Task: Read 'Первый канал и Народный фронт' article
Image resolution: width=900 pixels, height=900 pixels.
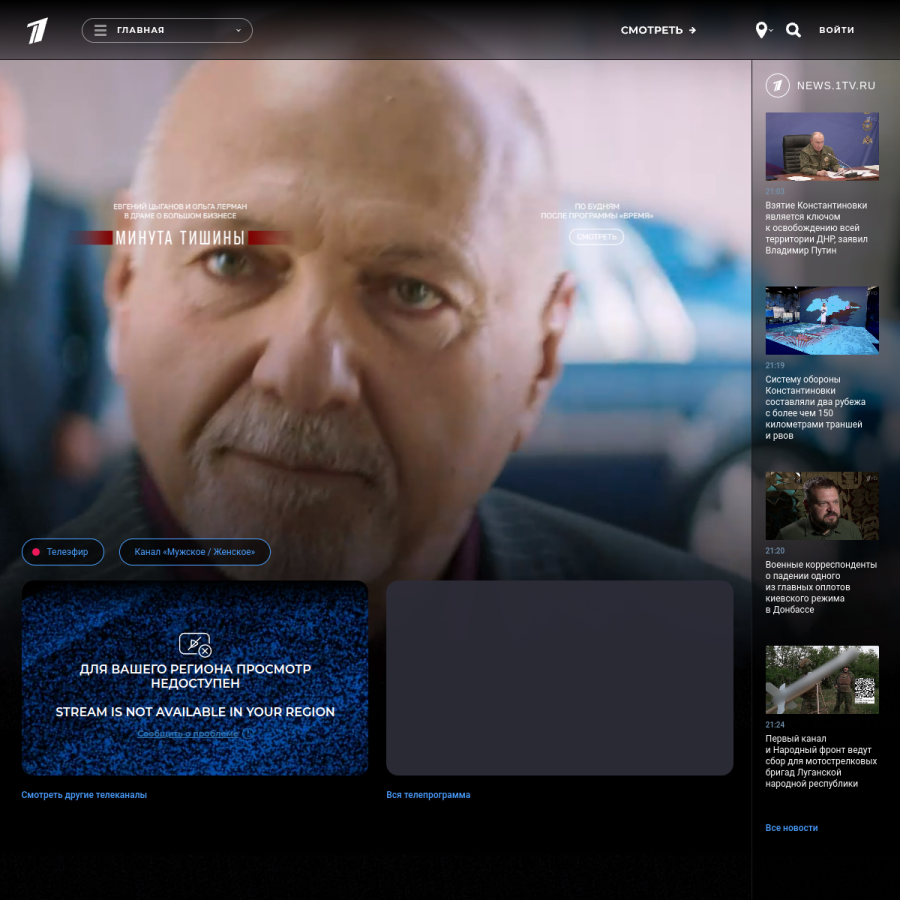Action: pyautogui.click(x=821, y=761)
